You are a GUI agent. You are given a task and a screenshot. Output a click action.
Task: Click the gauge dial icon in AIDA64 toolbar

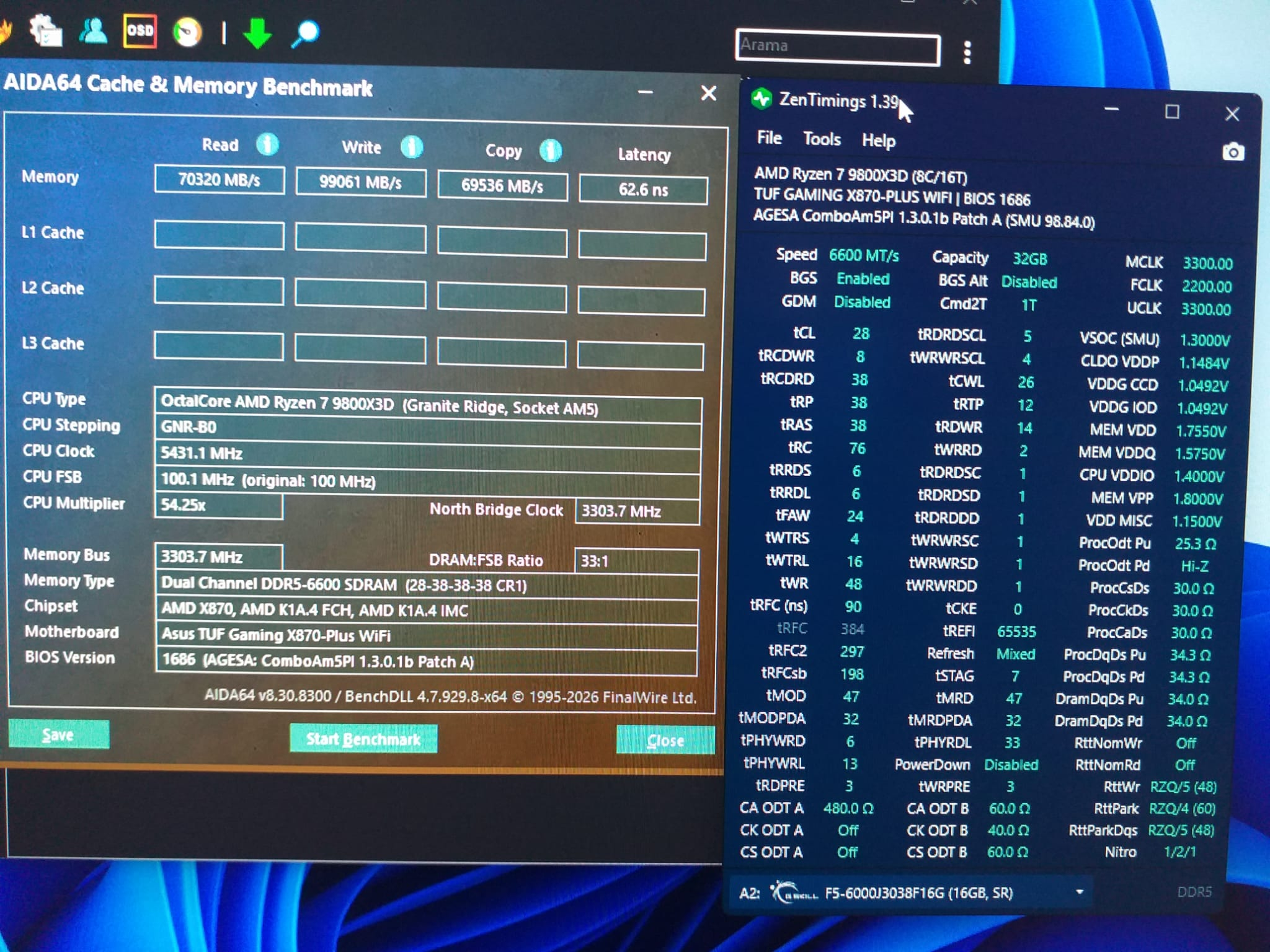point(187,32)
